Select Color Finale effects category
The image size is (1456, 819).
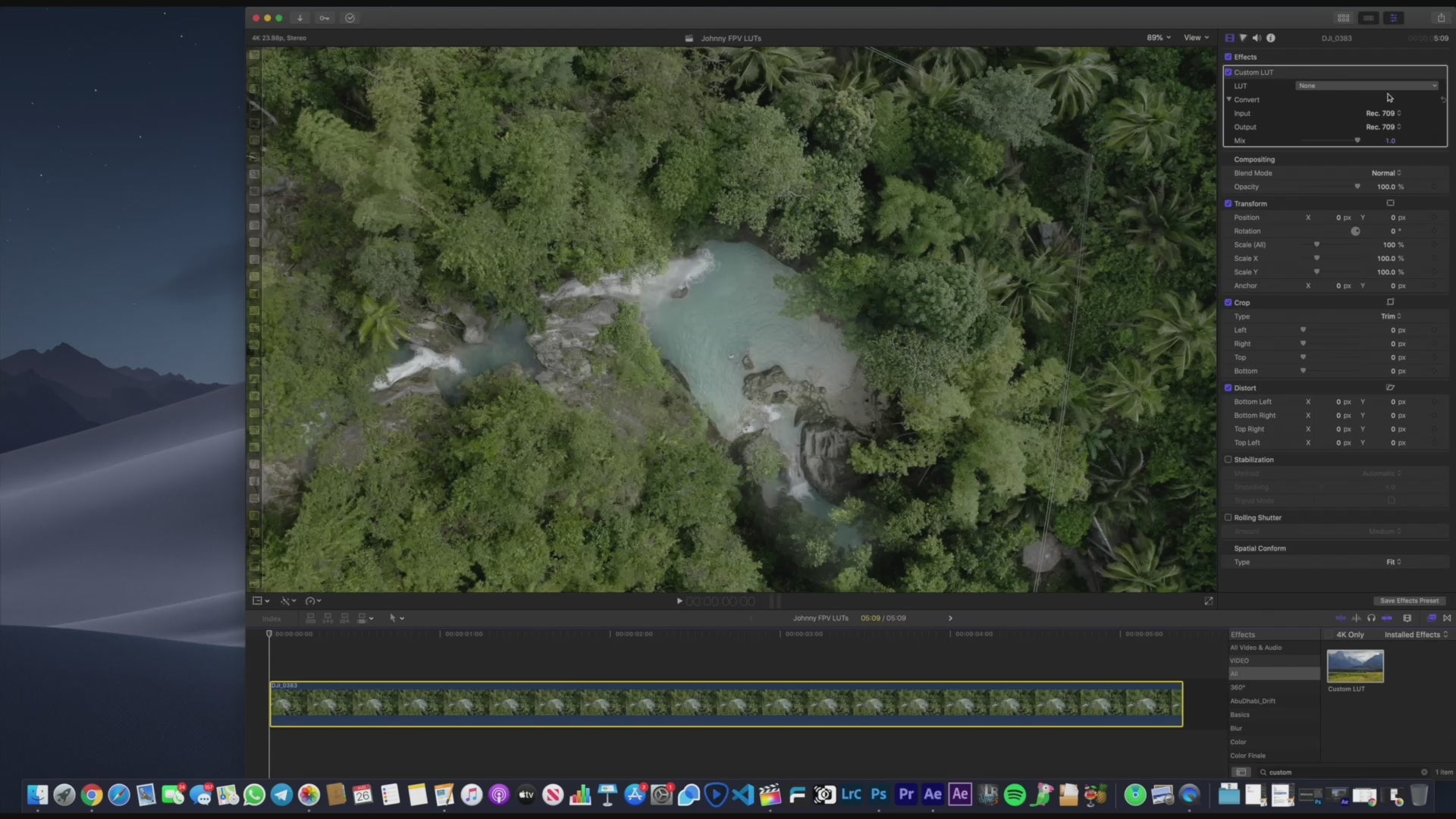tap(1247, 755)
